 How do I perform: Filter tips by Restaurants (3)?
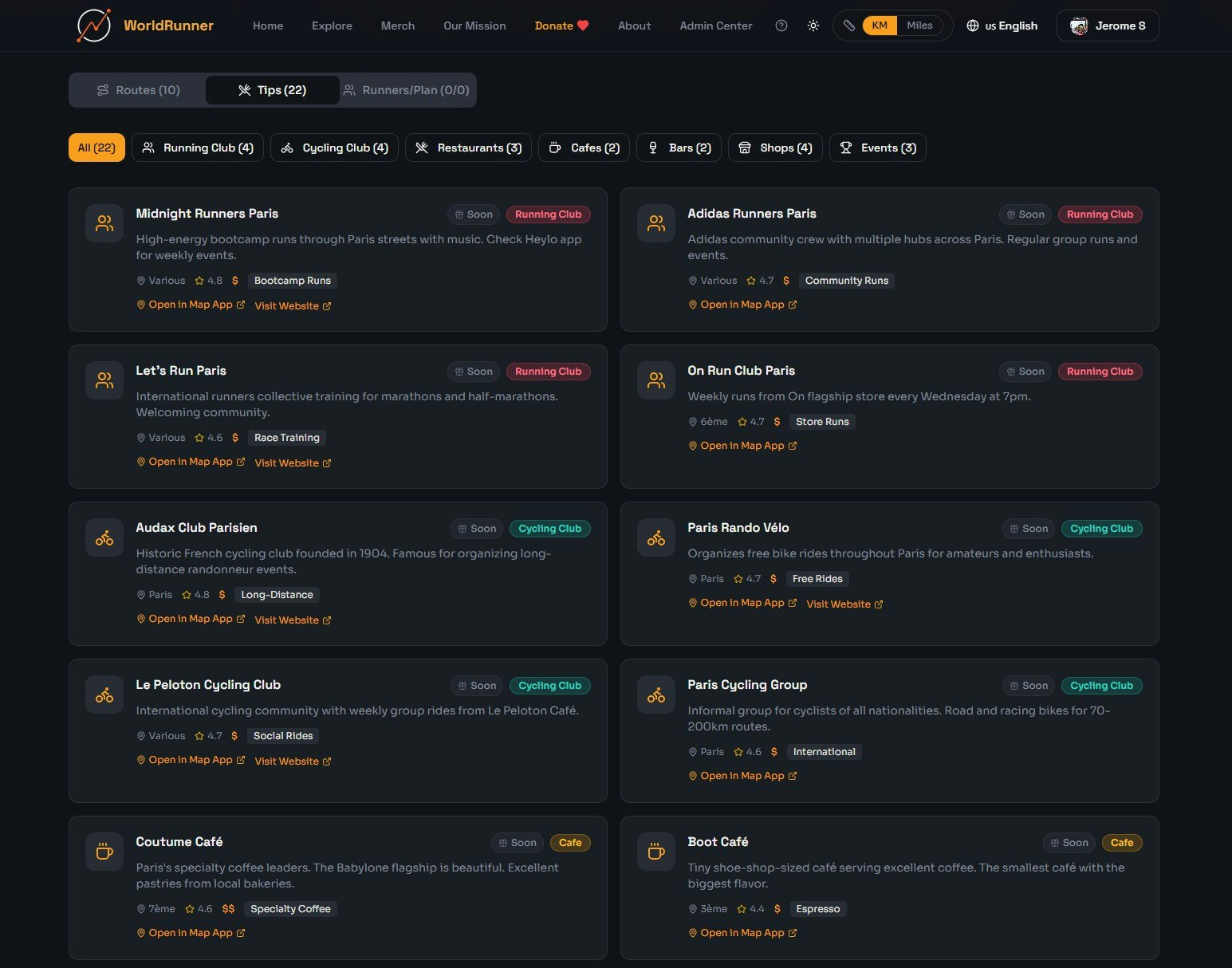[x=469, y=148]
